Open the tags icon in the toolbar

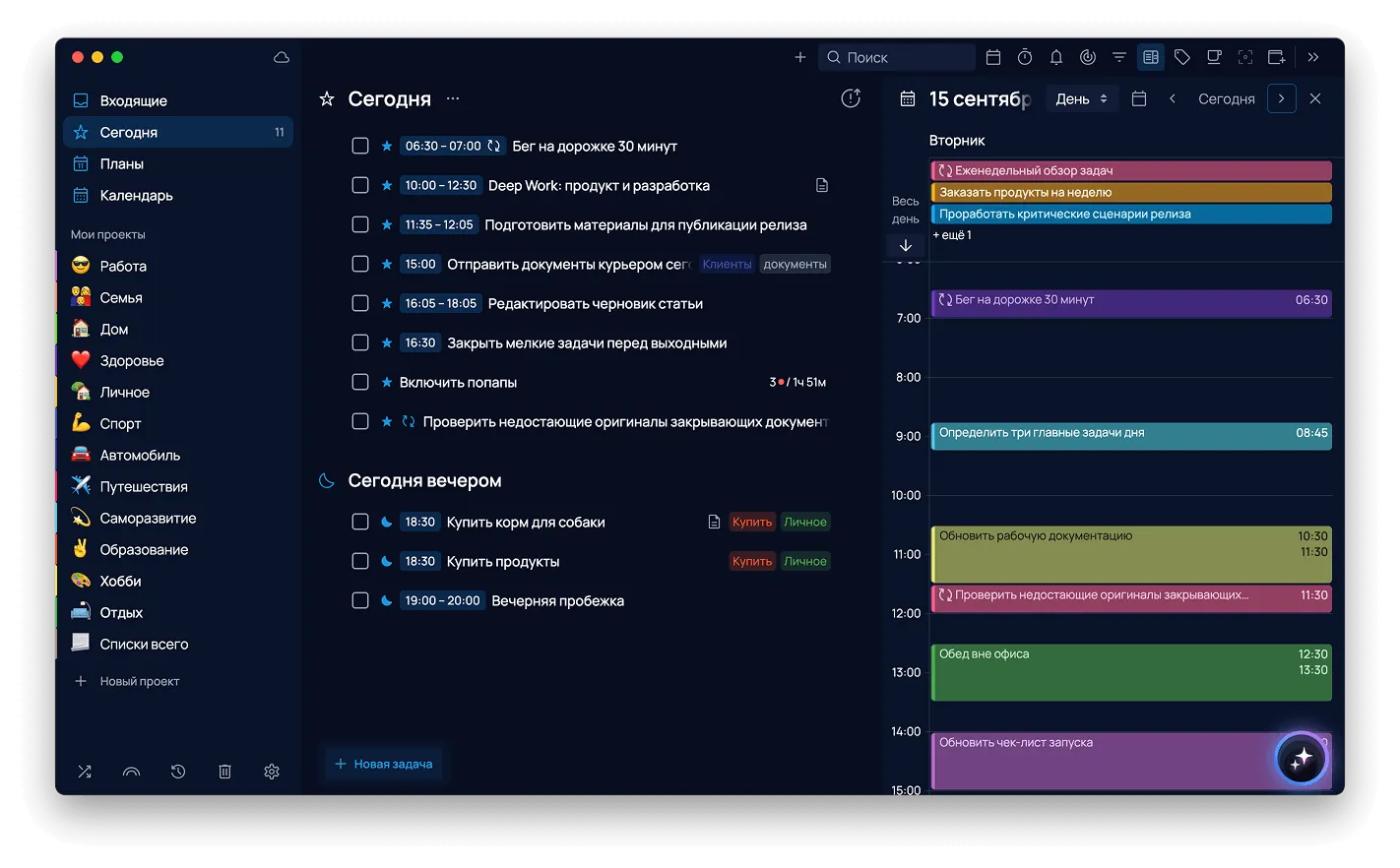coord(1182,57)
